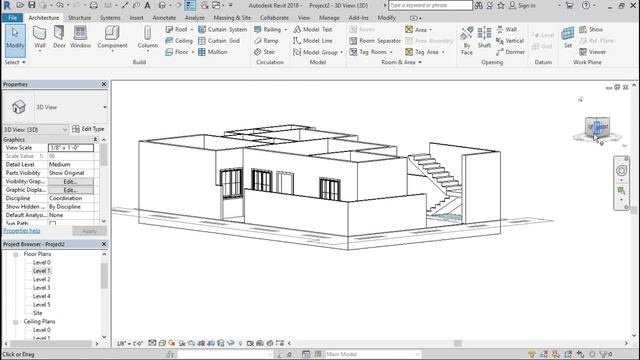
Task: Open Roof tool dropdown arrow
Action: pyautogui.click(x=192, y=30)
